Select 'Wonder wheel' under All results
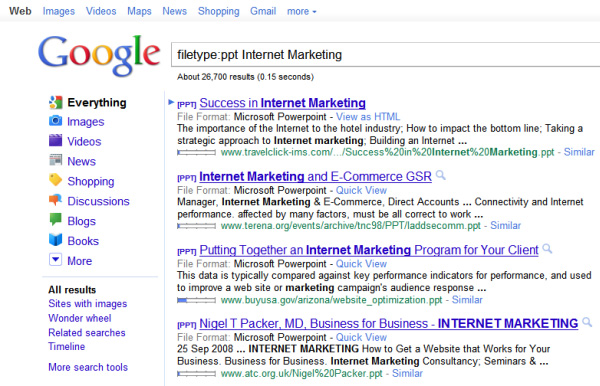The image size is (600, 386). tap(80, 318)
